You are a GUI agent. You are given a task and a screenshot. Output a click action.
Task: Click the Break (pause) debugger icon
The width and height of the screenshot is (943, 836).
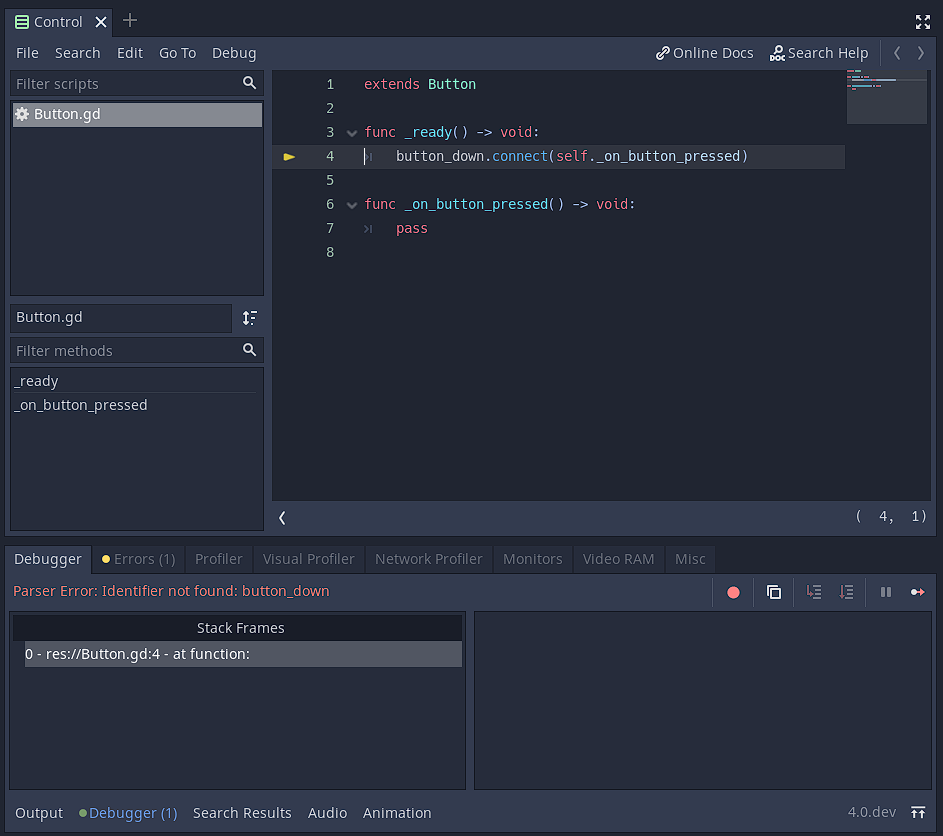[885, 592]
